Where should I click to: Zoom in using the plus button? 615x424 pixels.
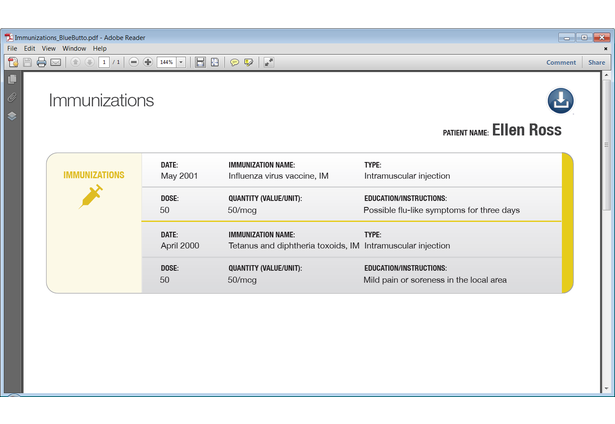[148, 62]
